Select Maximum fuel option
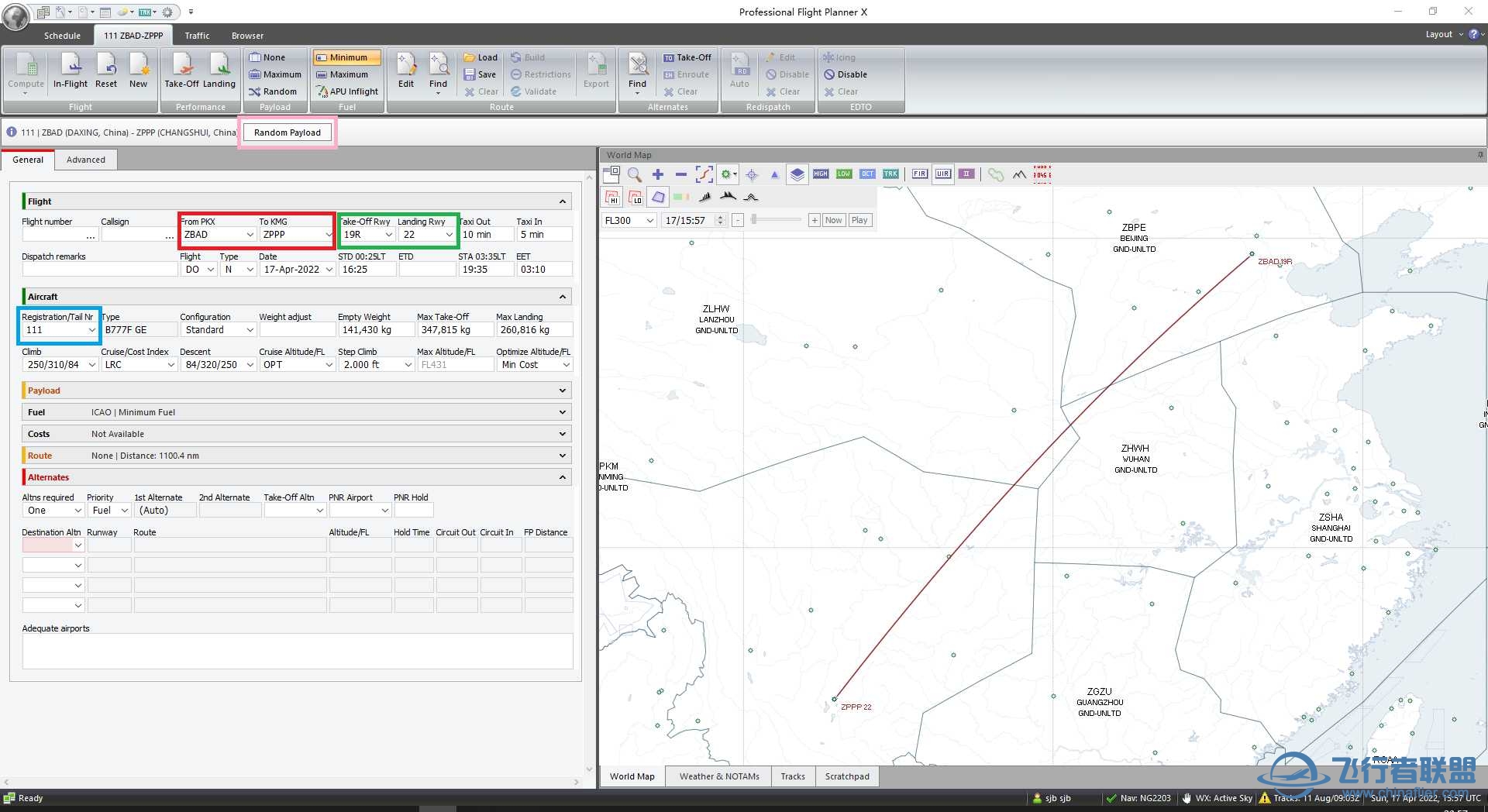The height and width of the screenshot is (812, 1488). tap(342, 74)
